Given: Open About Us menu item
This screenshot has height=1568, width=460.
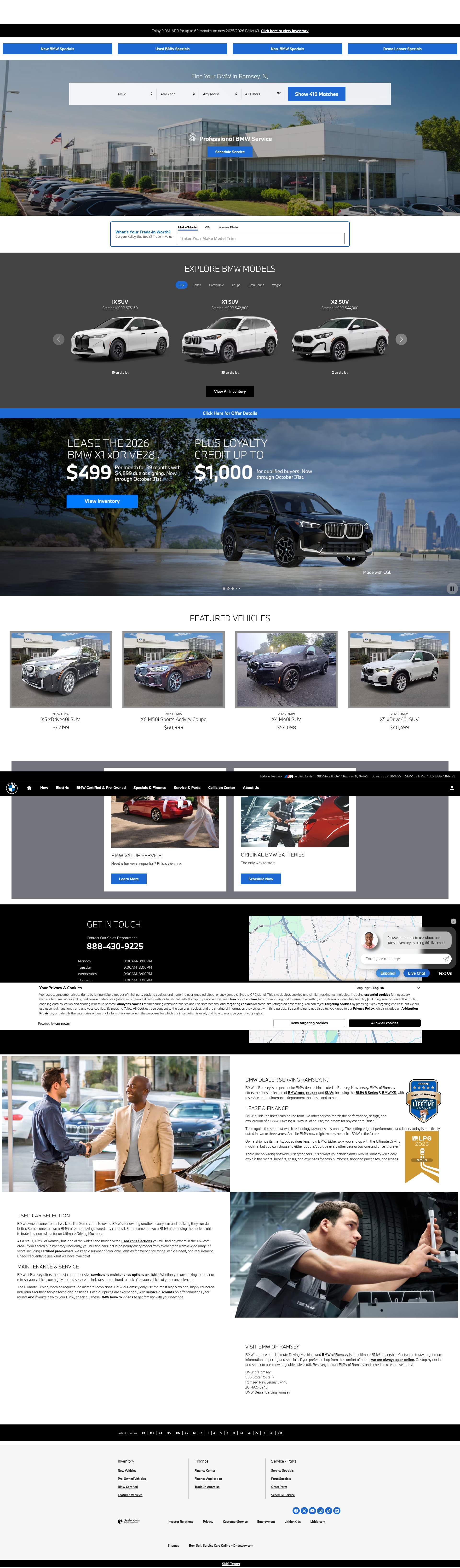Looking at the screenshot, I should pyautogui.click(x=251, y=788).
